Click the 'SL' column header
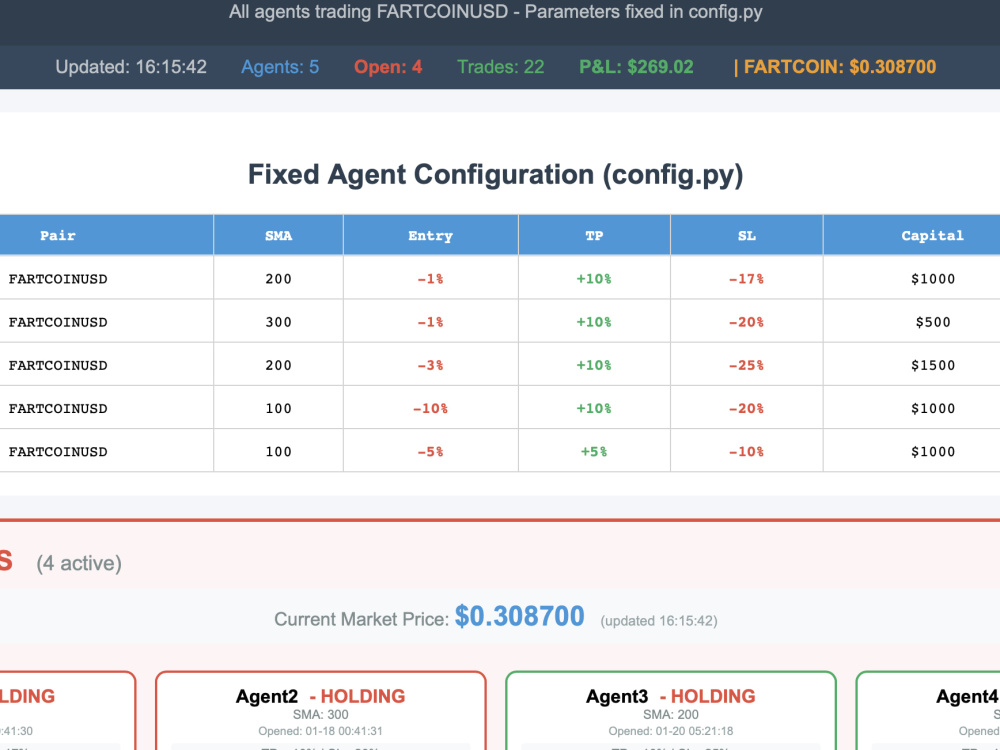1000x750 pixels. click(x=747, y=235)
